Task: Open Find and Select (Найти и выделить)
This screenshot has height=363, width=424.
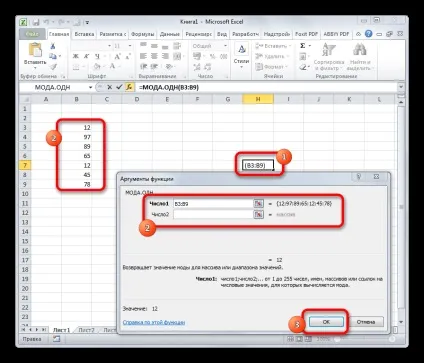Action: pos(360,57)
